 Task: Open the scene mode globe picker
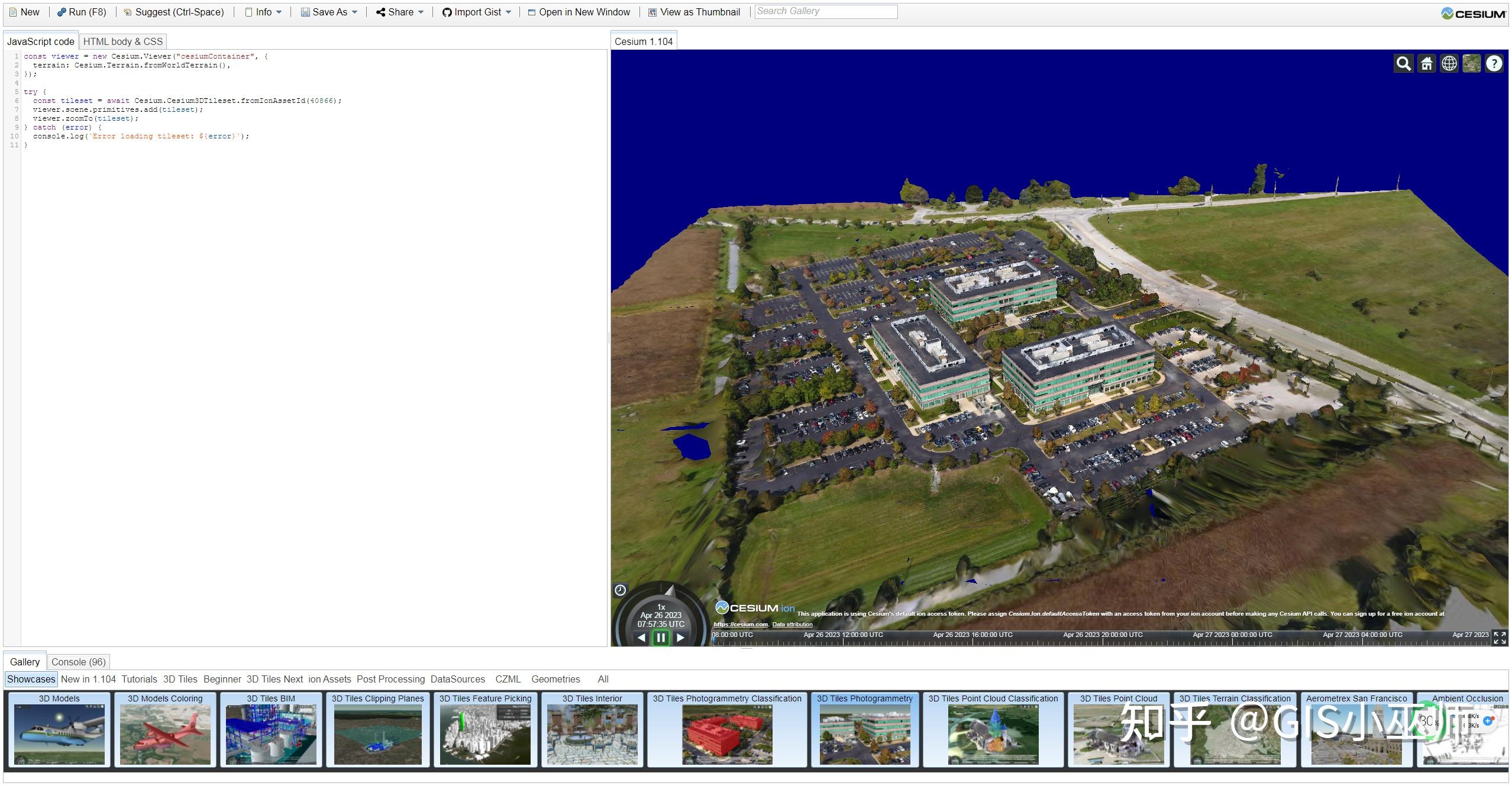point(1449,63)
